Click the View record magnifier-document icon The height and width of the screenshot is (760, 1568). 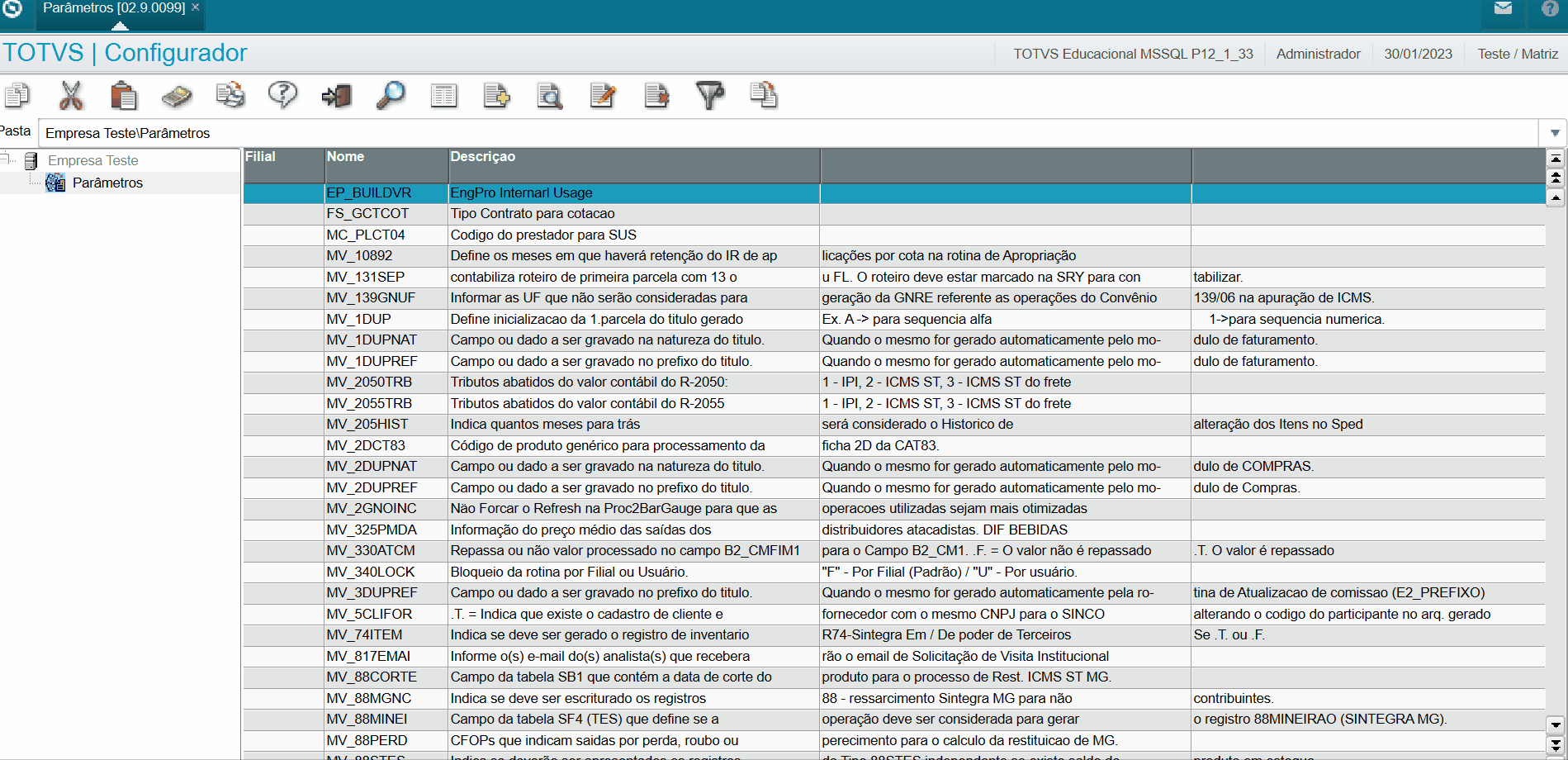point(549,96)
